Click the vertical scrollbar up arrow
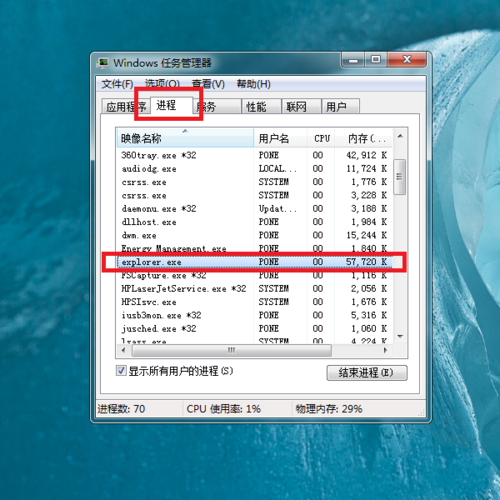Image resolution: width=500 pixels, height=500 pixels. (x=400, y=136)
